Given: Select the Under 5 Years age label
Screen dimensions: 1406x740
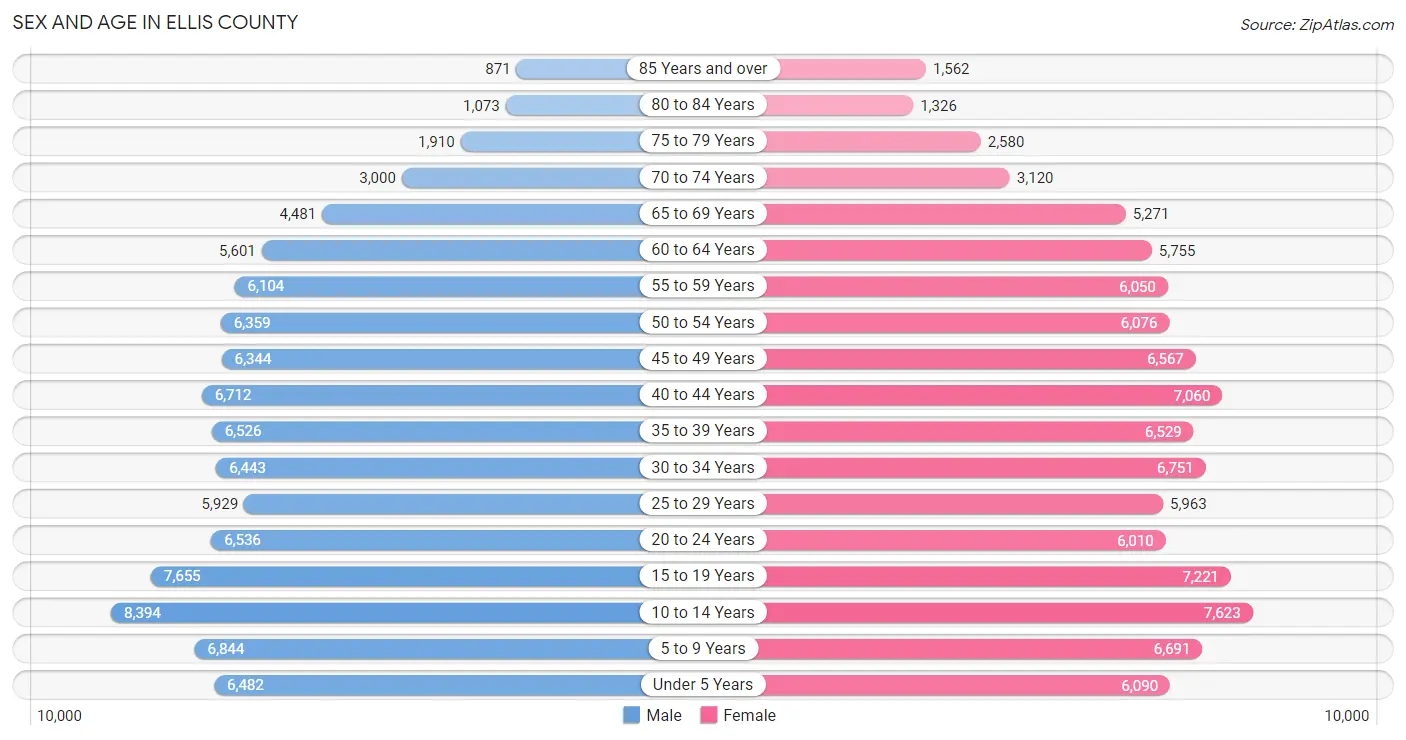Looking at the screenshot, I should 703,684.
